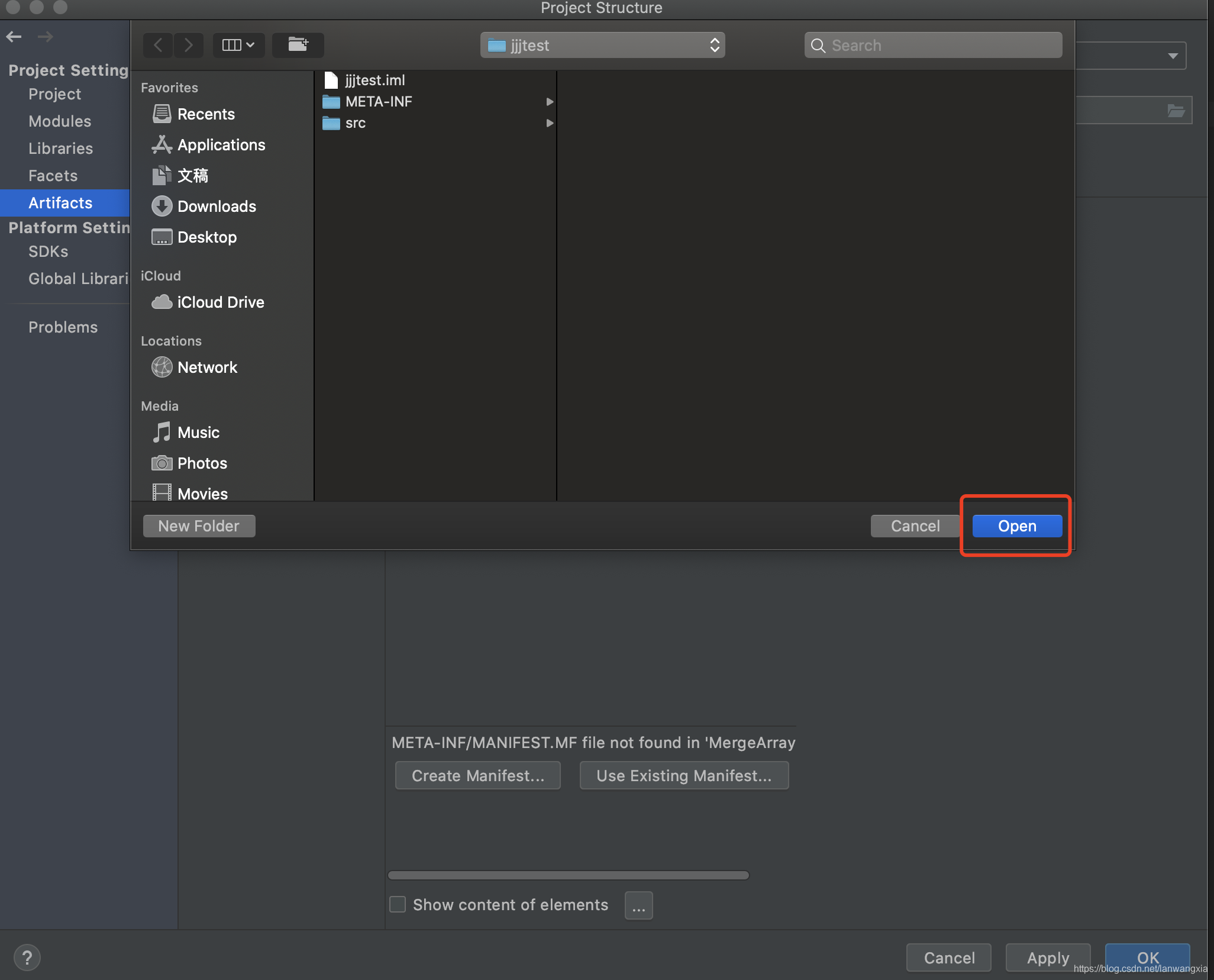Select Modules in Project Settings

click(x=60, y=121)
